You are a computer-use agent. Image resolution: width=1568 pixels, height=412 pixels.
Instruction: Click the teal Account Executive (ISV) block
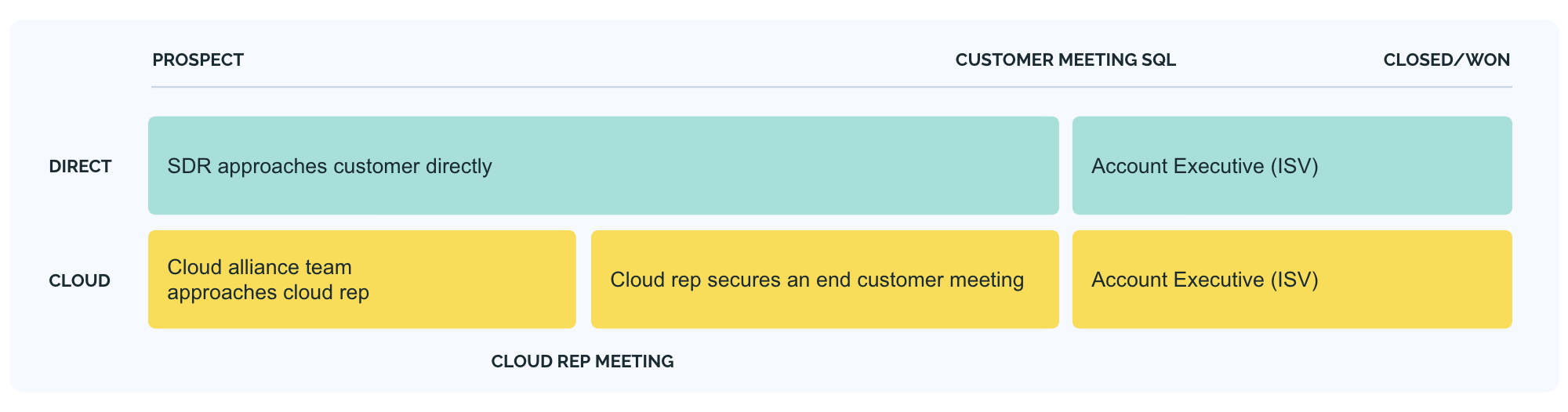[1291, 166]
